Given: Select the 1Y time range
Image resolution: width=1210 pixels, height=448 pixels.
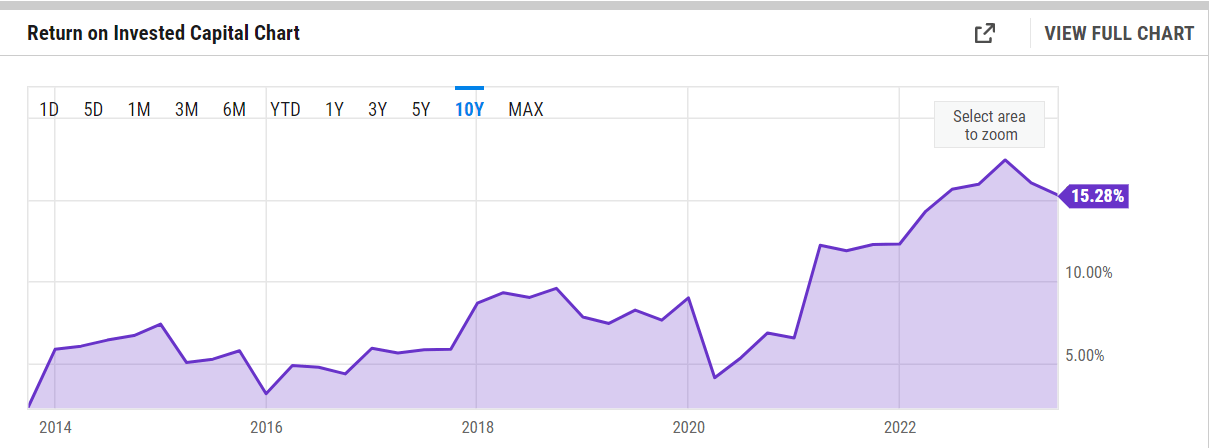Looking at the screenshot, I should tap(334, 110).
